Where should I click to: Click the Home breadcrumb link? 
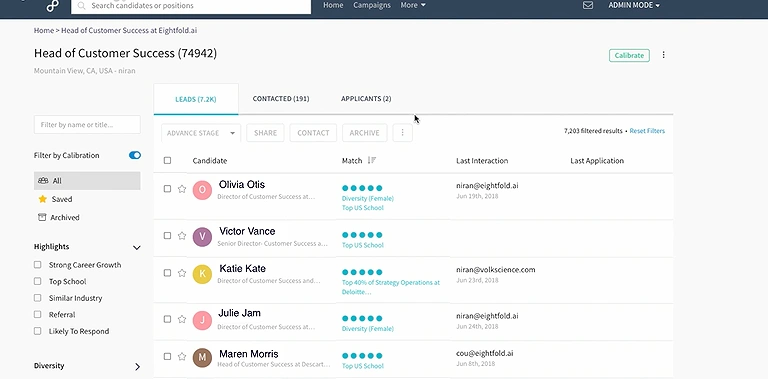(x=44, y=30)
